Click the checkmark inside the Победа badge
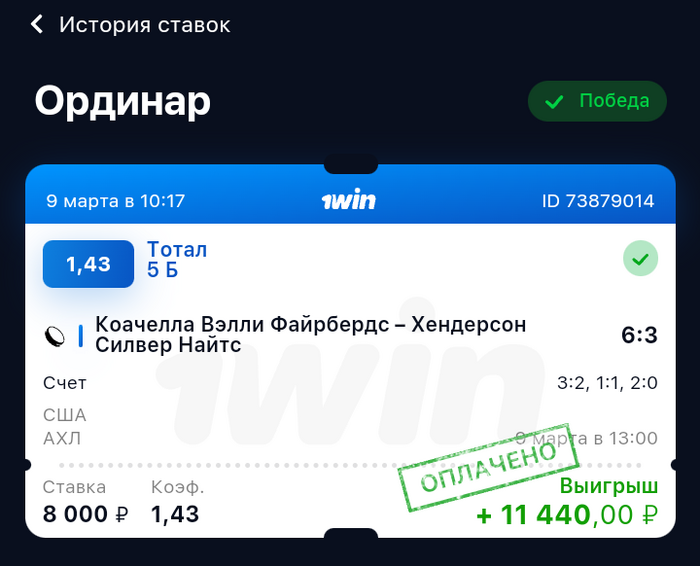The width and height of the screenshot is (700, 566). pos(554,102)
